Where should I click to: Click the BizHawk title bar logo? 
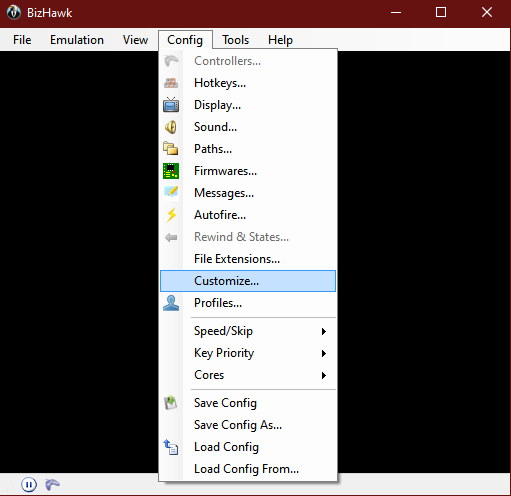click(x=14, y=13)
